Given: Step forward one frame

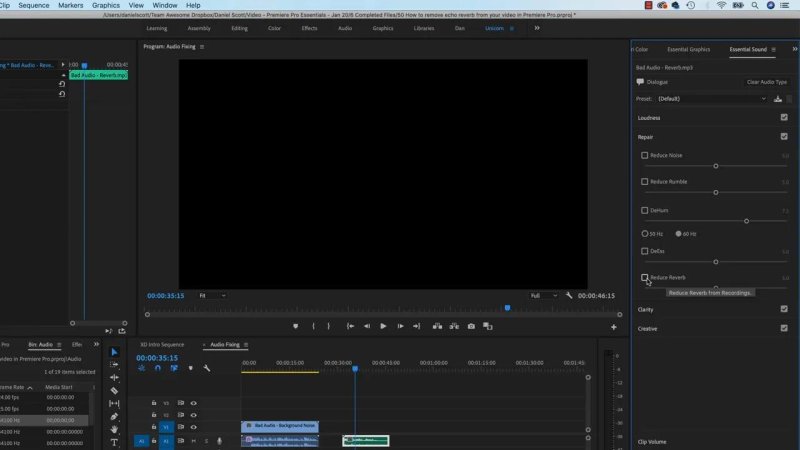Looking at the screenshot, I should (x=401, y=326).
